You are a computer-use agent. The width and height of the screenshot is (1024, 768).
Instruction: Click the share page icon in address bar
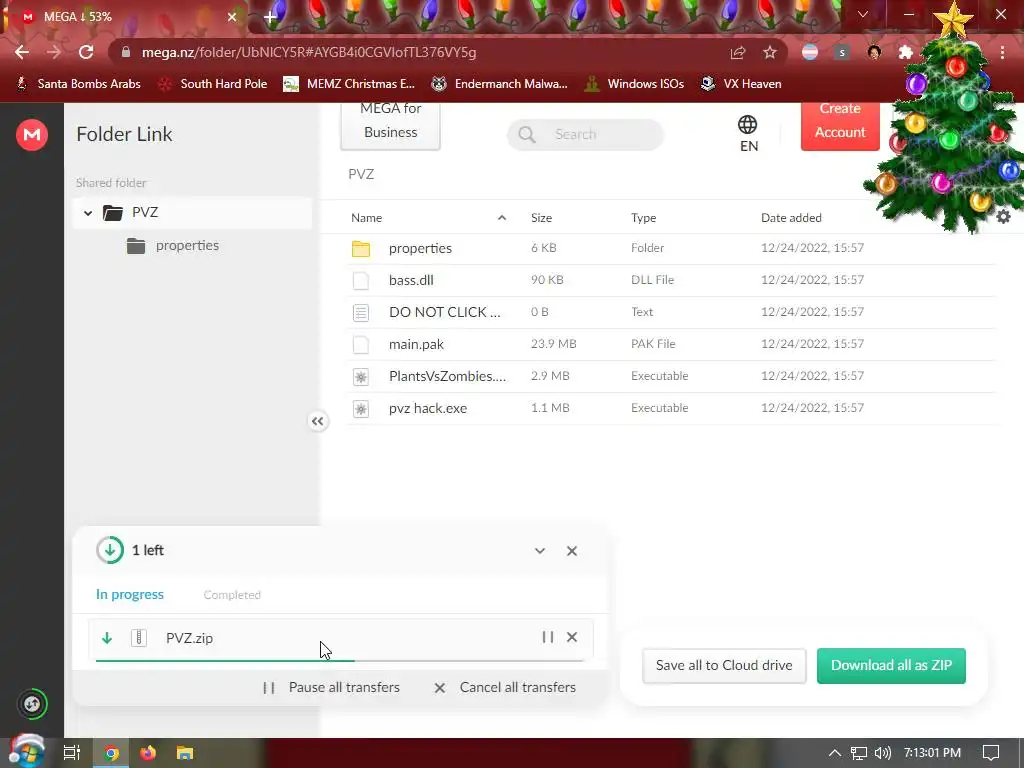pos(738,52)
